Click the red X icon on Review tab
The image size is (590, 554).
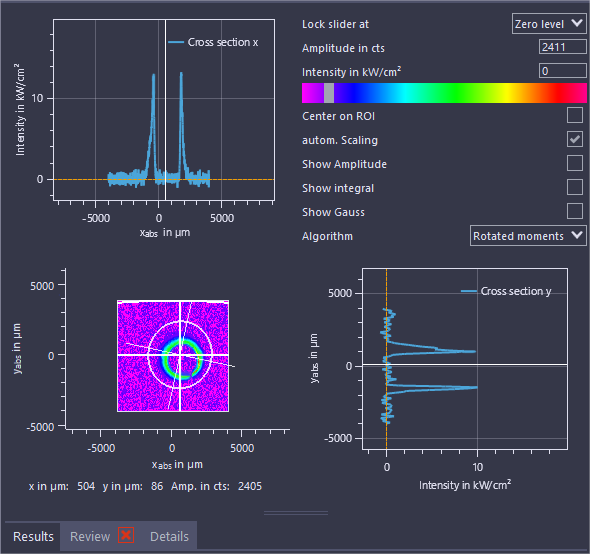pyautogui.click(x=126, y=535)
